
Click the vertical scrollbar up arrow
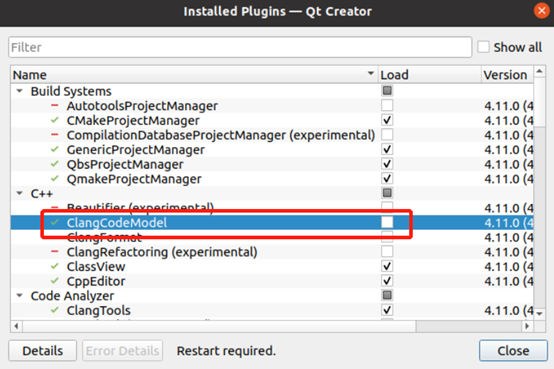[x=539, y=71]
